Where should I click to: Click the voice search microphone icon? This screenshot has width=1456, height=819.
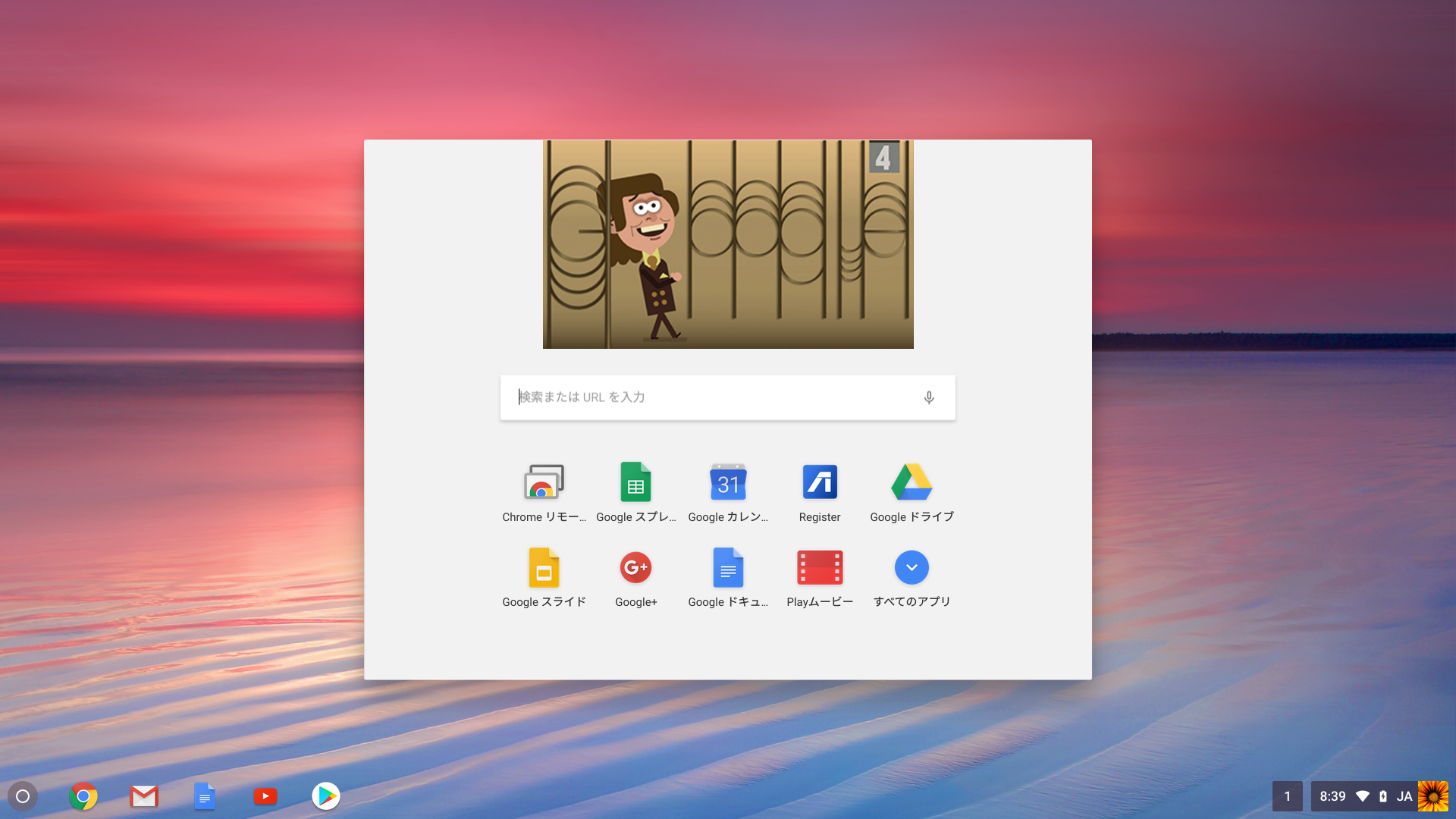pyautogui.click(x=929, y=397)
